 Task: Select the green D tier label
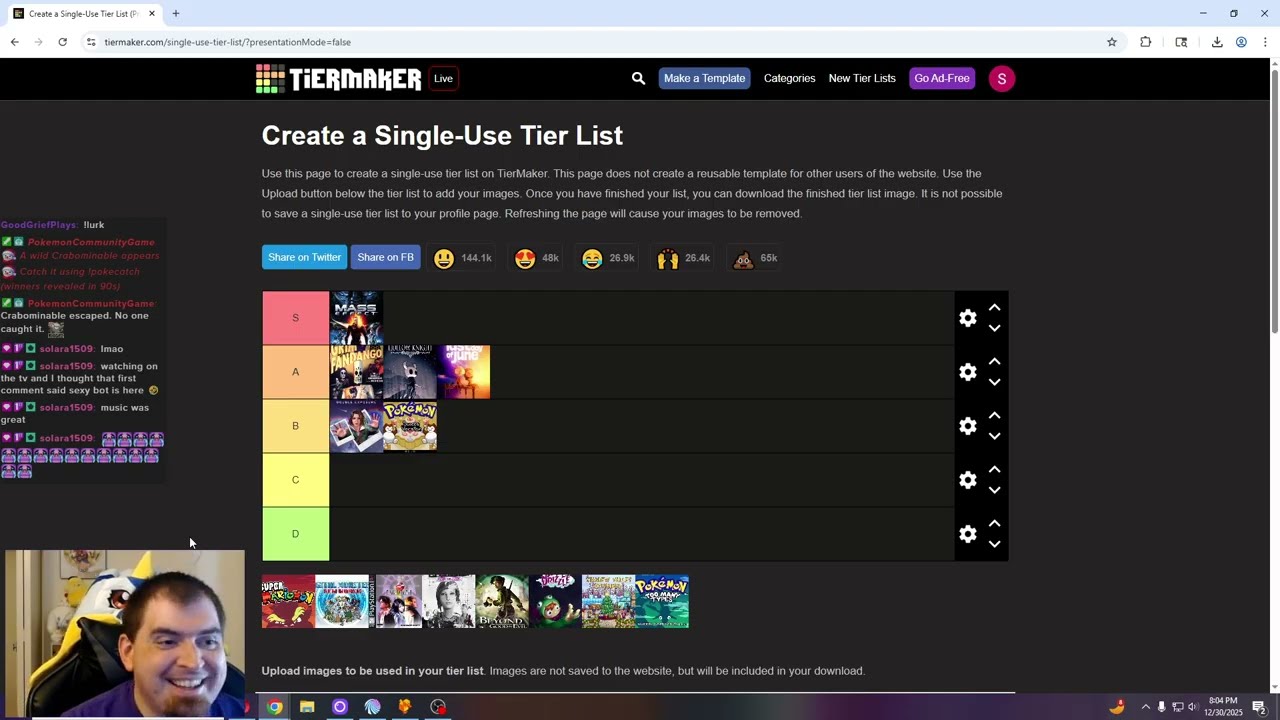click(295, 534)
